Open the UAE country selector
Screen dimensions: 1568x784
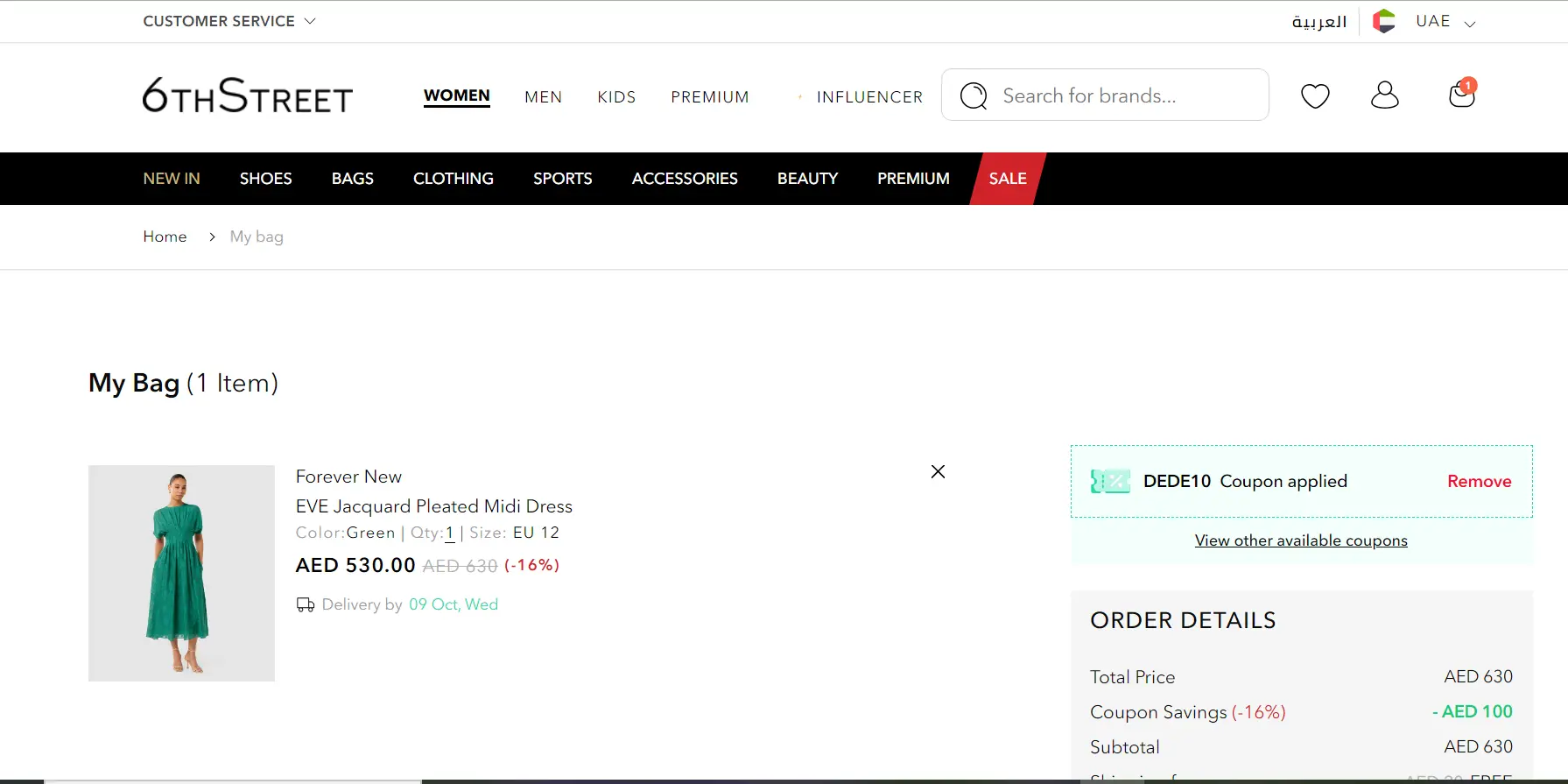tap(1445, 21)
